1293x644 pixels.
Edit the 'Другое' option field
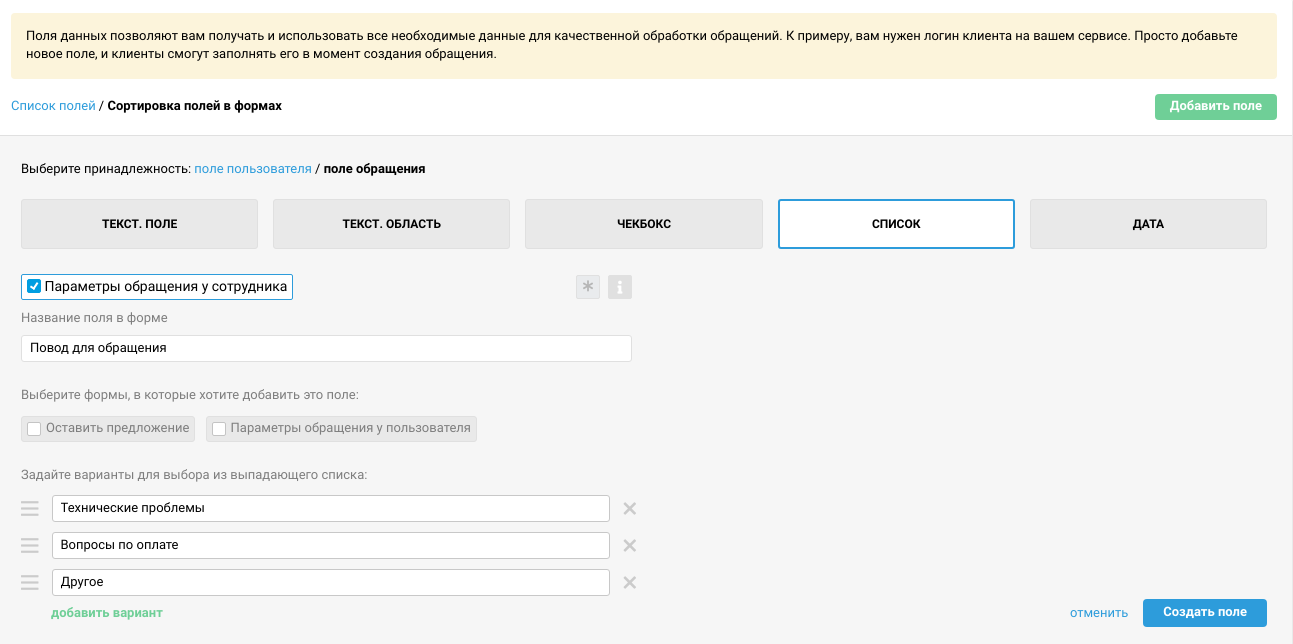point(331,582)
